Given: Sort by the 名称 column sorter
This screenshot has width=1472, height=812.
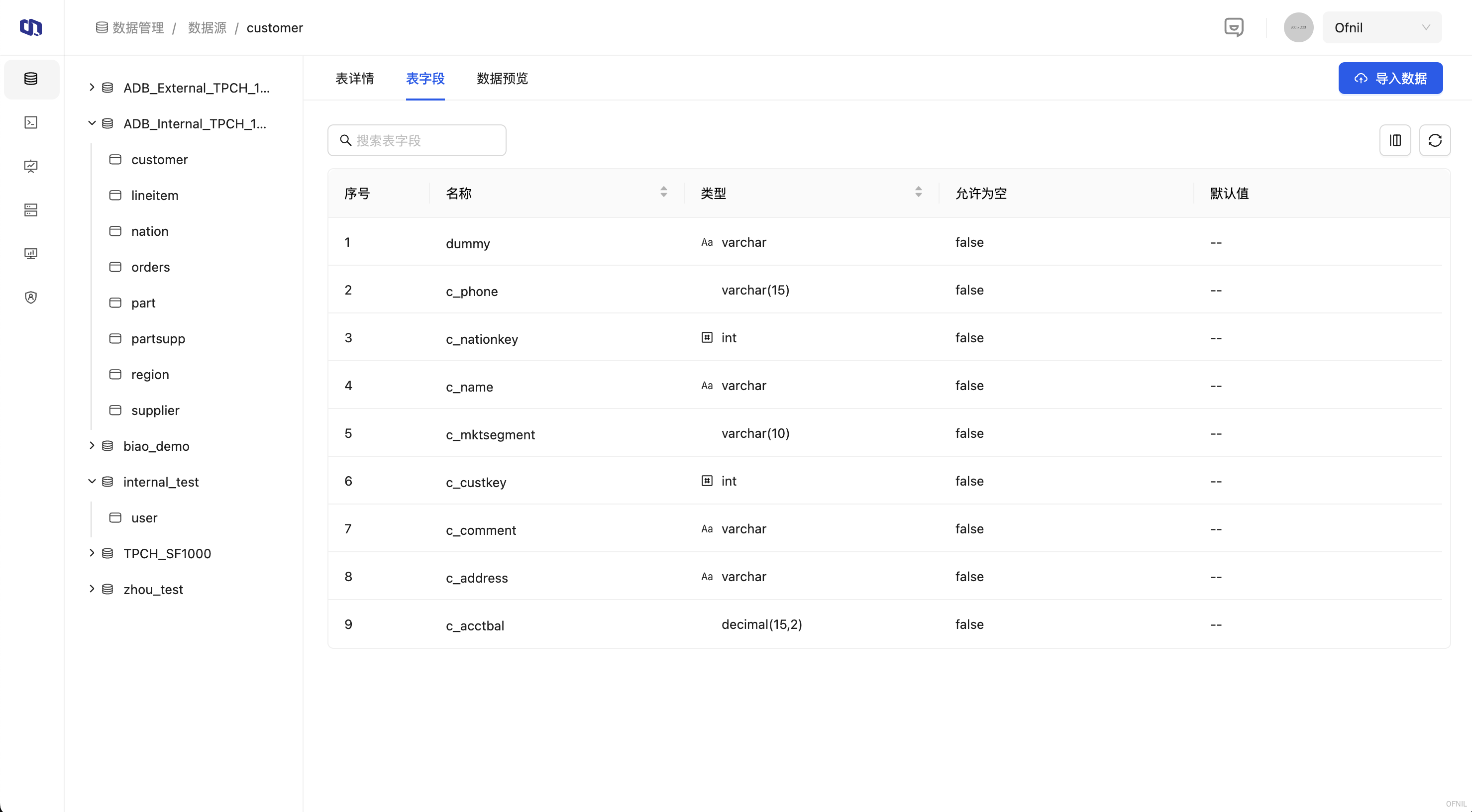Looking at the screenshot, I should [x=663, y=193].
